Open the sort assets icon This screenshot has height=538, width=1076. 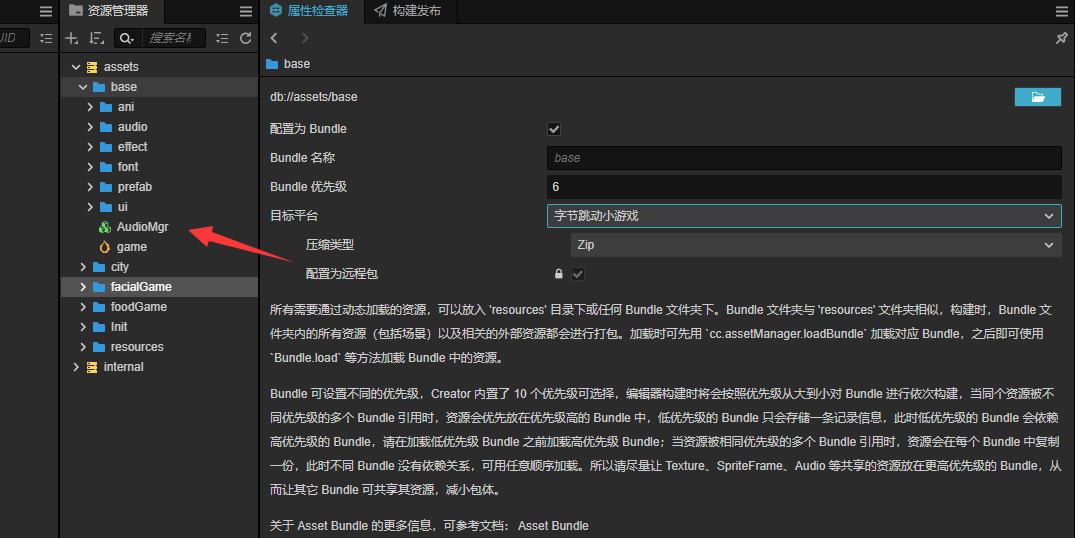[x=96, y=38]
